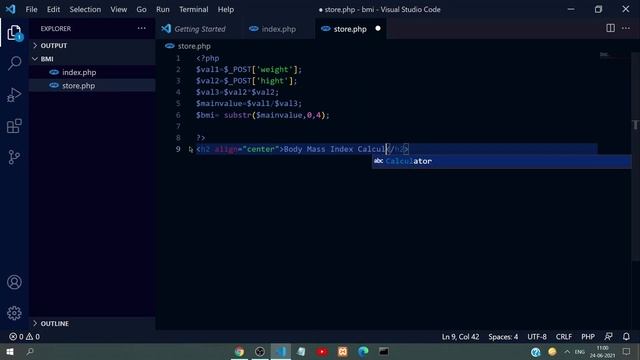Click the unsaved dot on store.php tab
Image resolution: width=640 pixels, height=360 pixels.
378,29
